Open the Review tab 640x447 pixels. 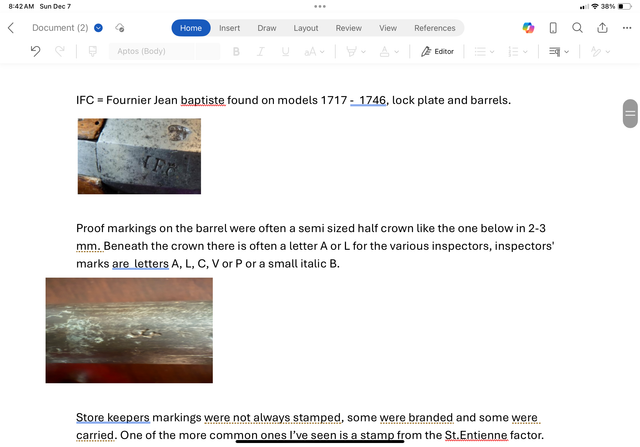349,28
